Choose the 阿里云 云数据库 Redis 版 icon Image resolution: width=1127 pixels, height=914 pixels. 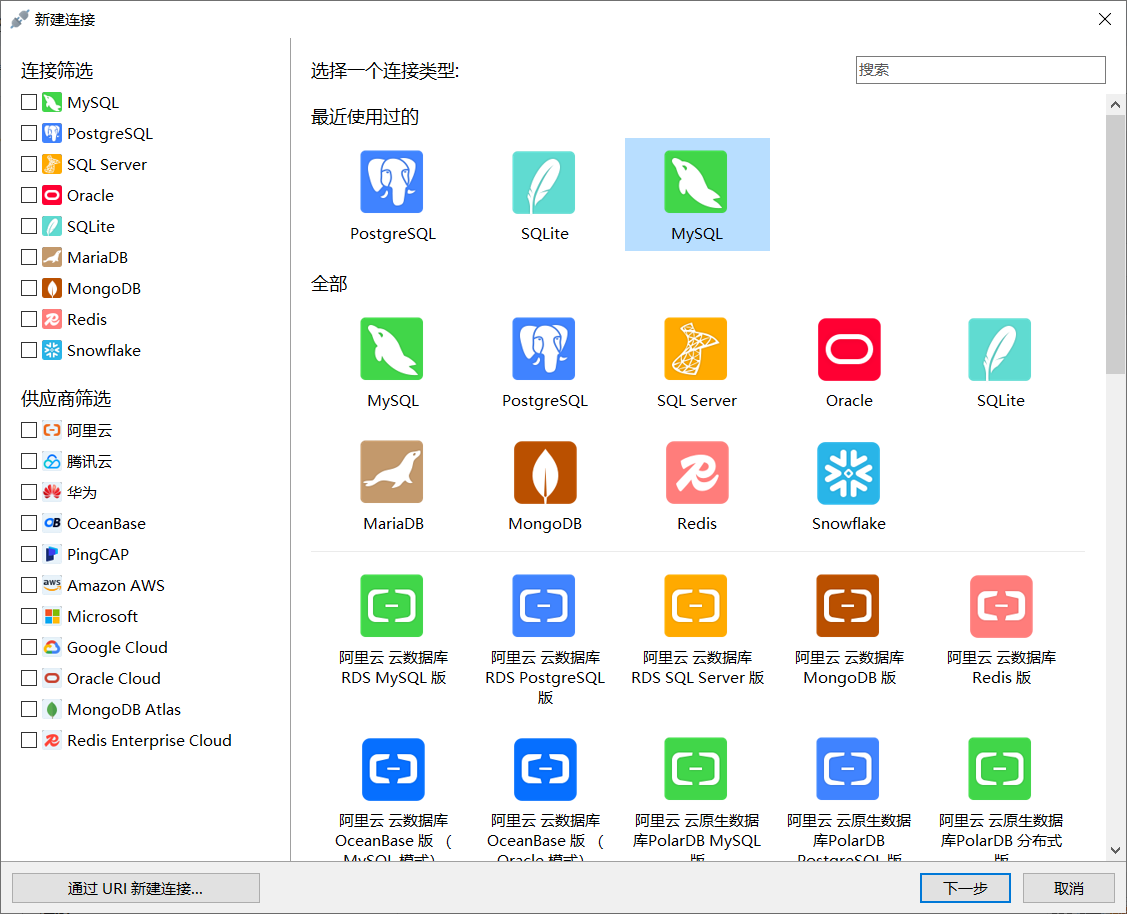click(1000, 606)
